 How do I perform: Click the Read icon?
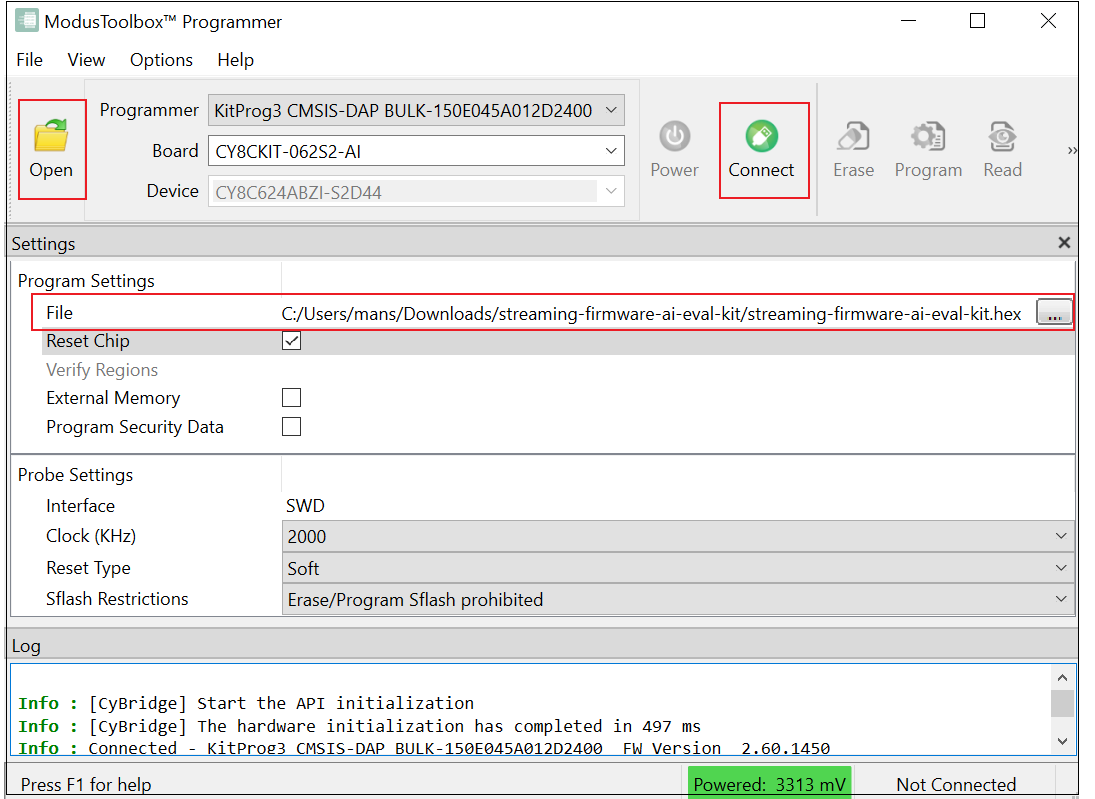[1002, 136]
